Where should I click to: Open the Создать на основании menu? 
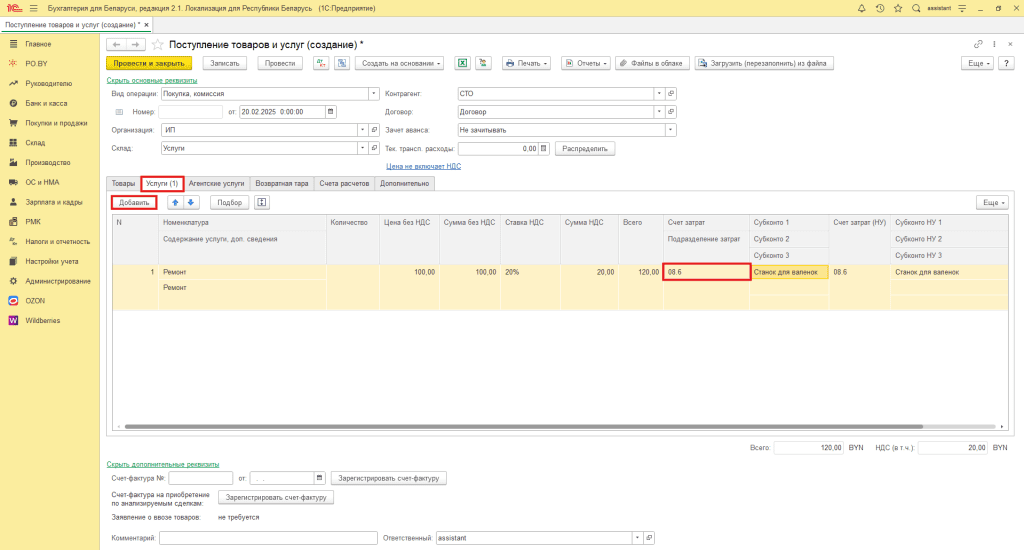[x=400, y=63]
